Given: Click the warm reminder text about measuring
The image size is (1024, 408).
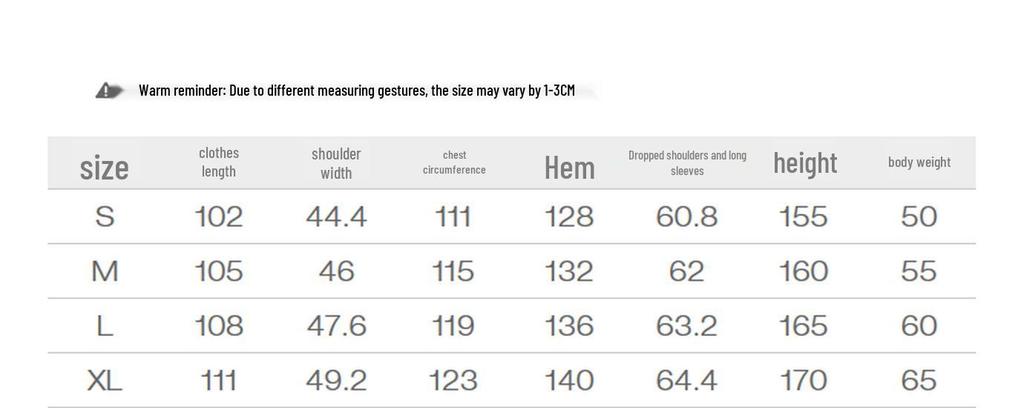Looking at the screenshot, I should pos(356,91).
